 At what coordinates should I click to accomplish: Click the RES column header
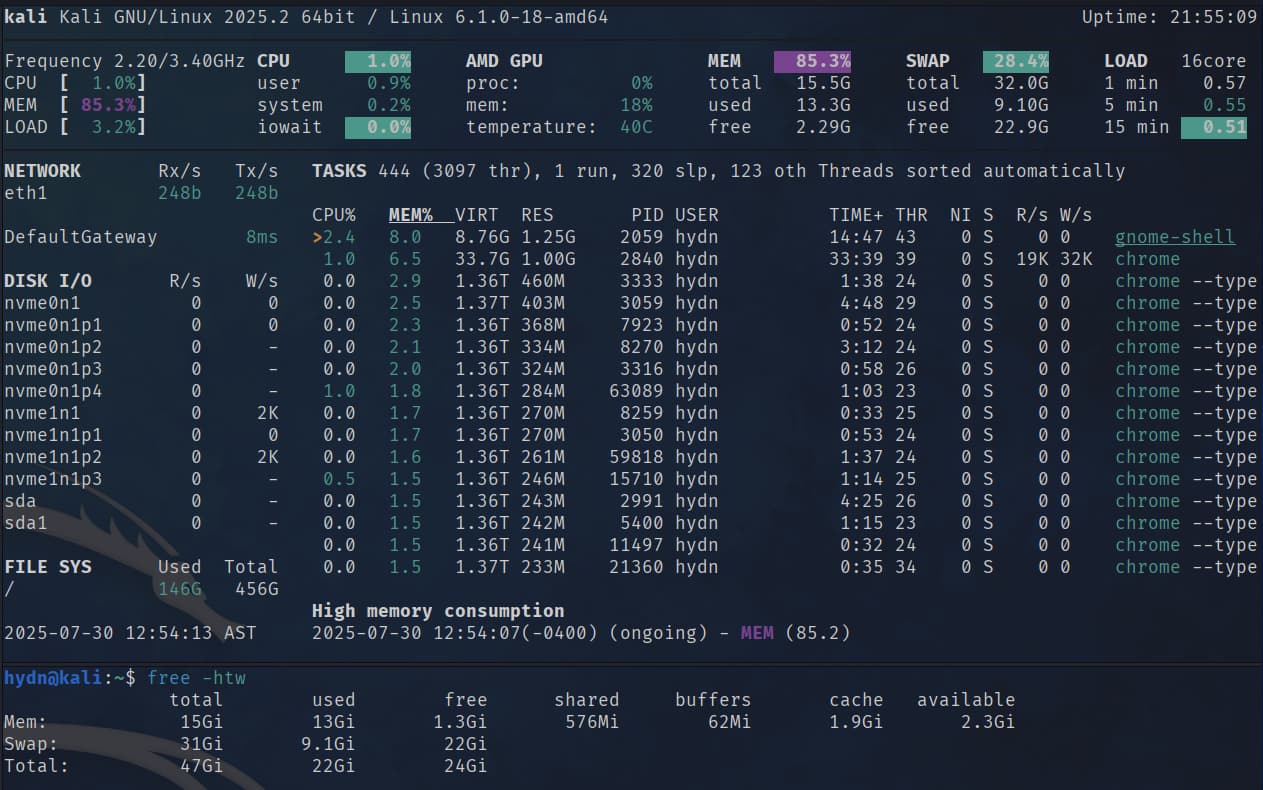pyautogui.click(x=537, y=215)
